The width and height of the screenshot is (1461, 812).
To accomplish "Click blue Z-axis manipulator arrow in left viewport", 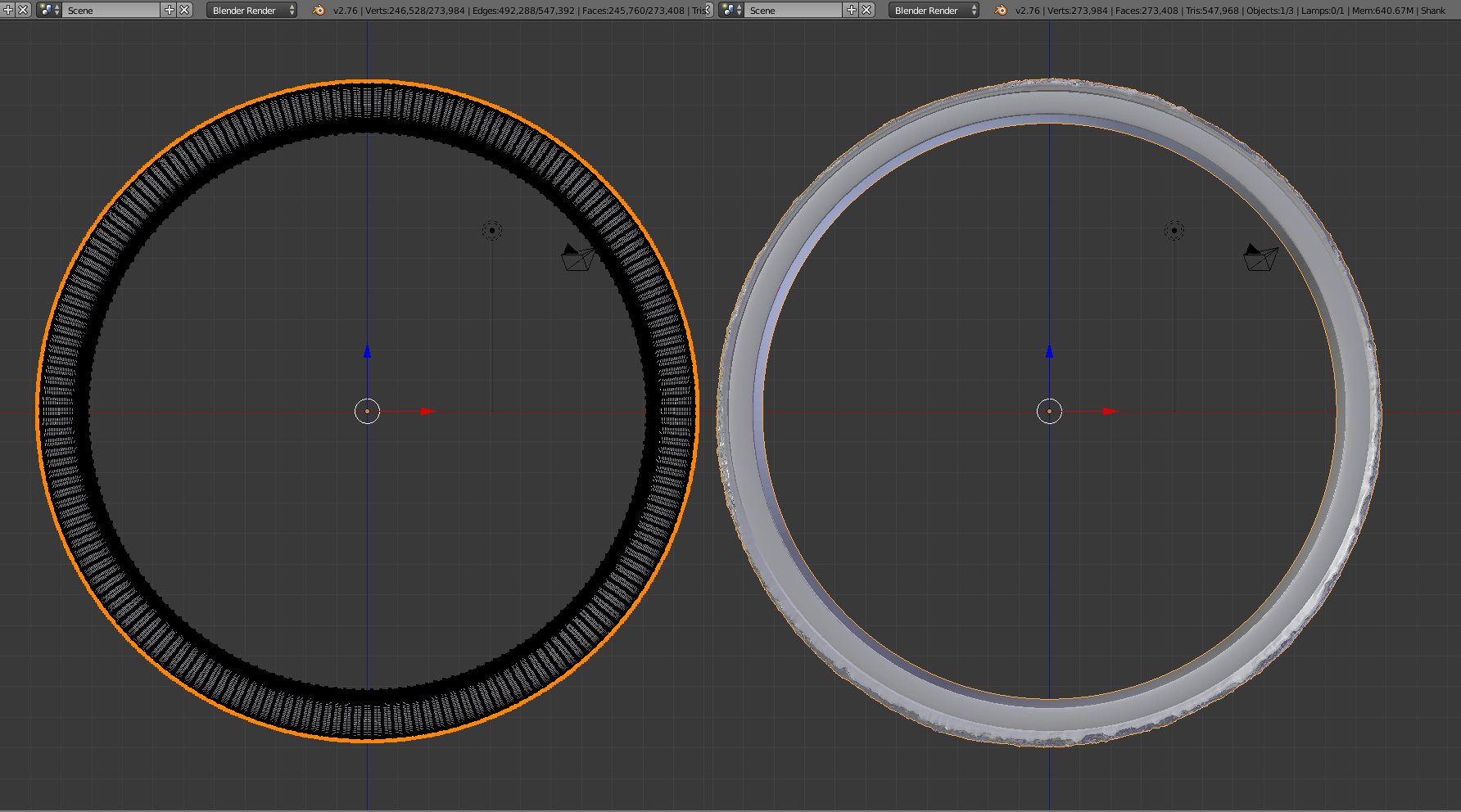I will [367, 351].
